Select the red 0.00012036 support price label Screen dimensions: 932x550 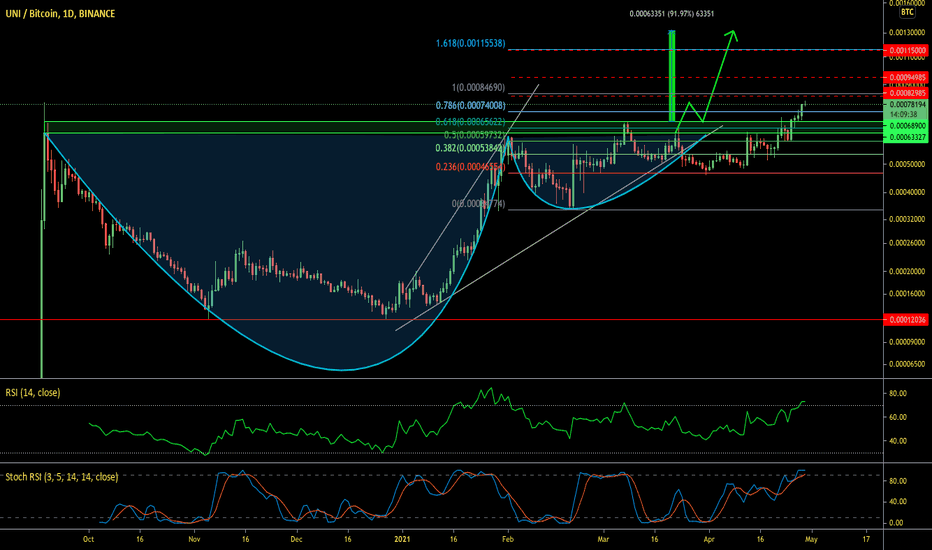[907, 320]
